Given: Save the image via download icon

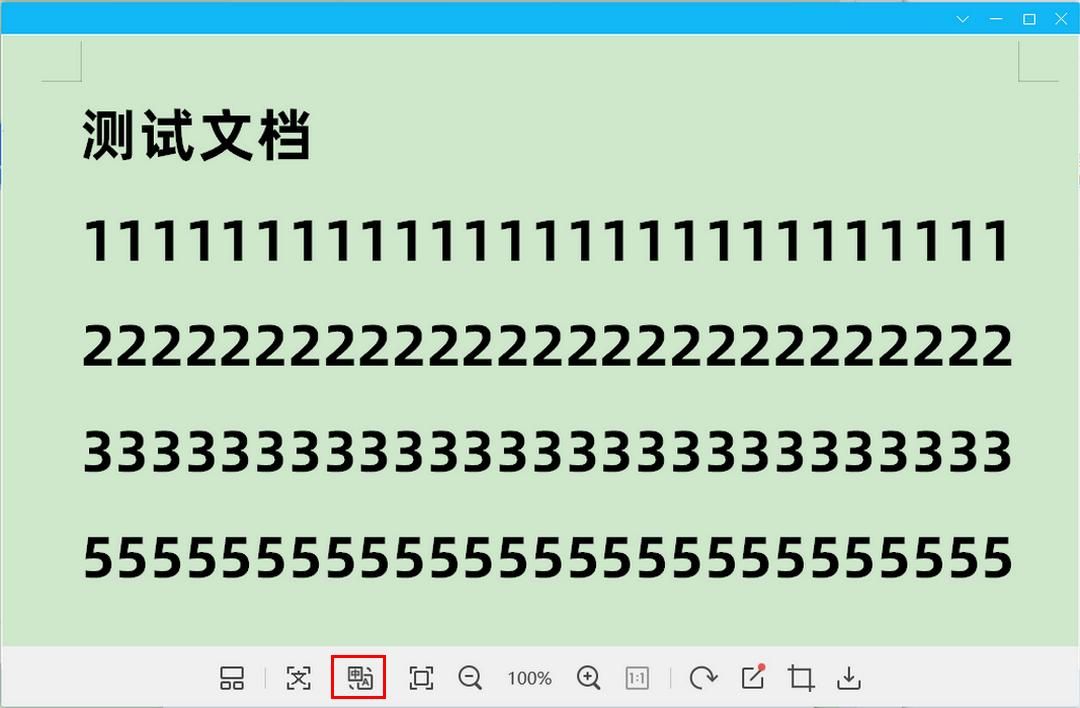Looking at the screenshot, I should pos(848,678).
